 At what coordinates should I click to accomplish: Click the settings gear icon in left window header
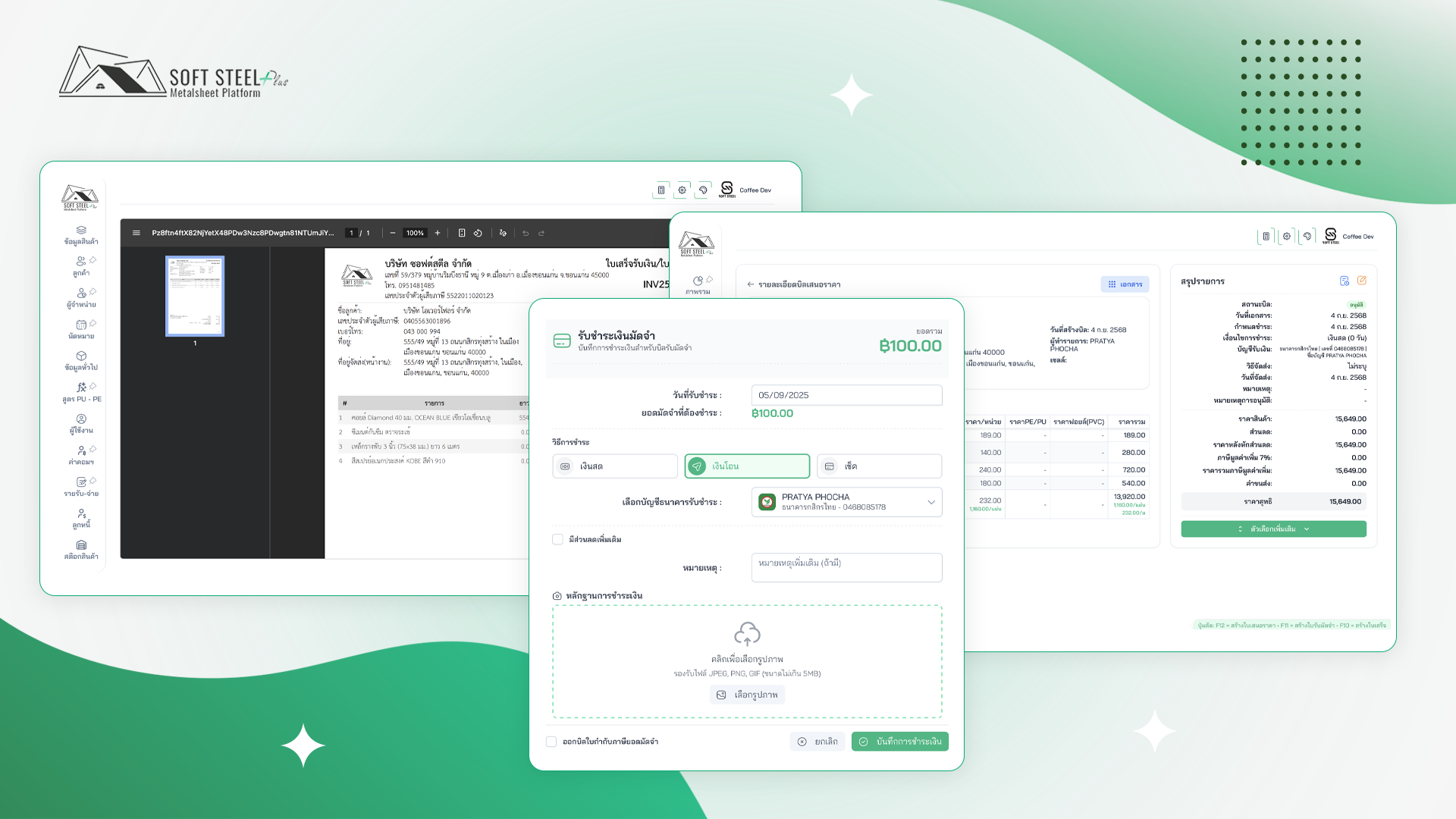pos(682,190)
